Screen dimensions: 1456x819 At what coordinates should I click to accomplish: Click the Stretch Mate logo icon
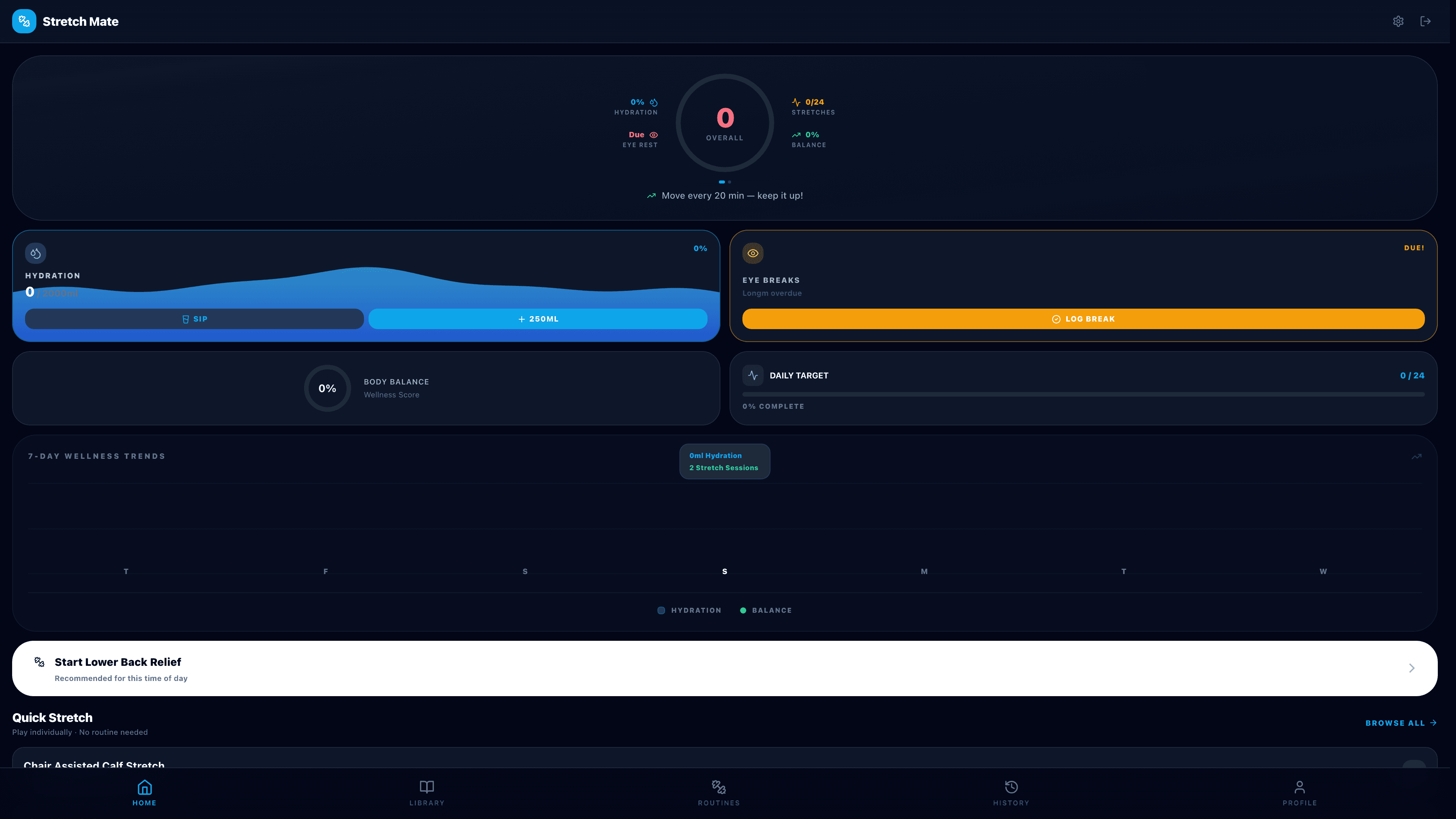pyautogui.click(x=24, y=22)
